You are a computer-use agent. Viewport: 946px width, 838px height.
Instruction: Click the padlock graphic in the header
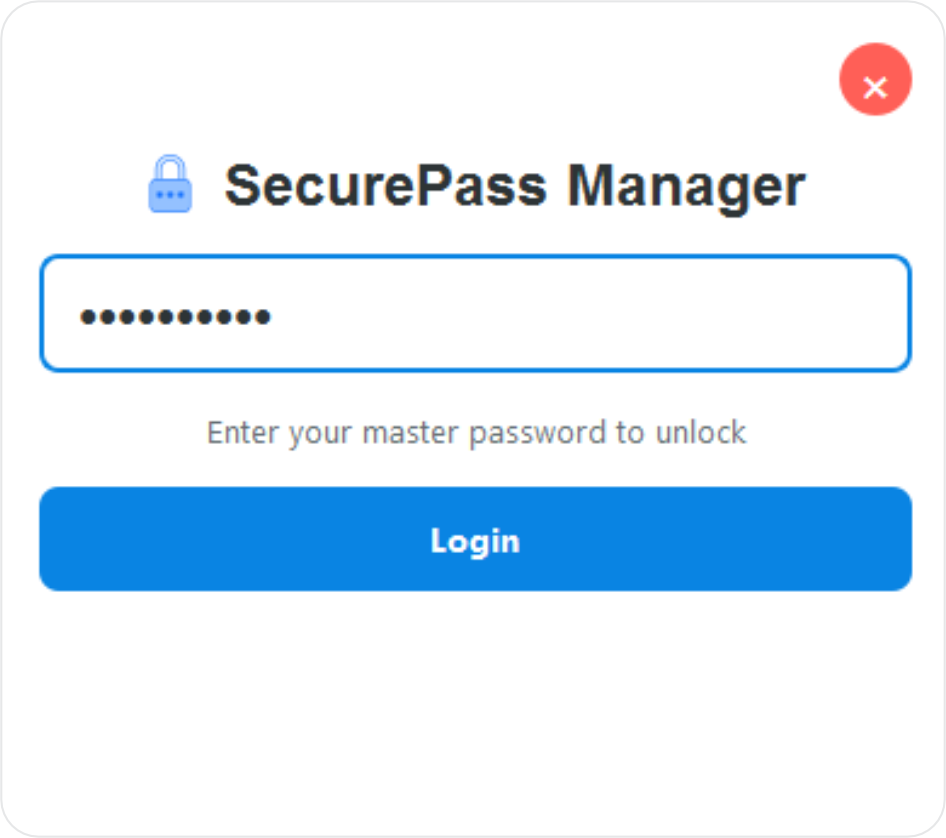(x=172, y=184)
